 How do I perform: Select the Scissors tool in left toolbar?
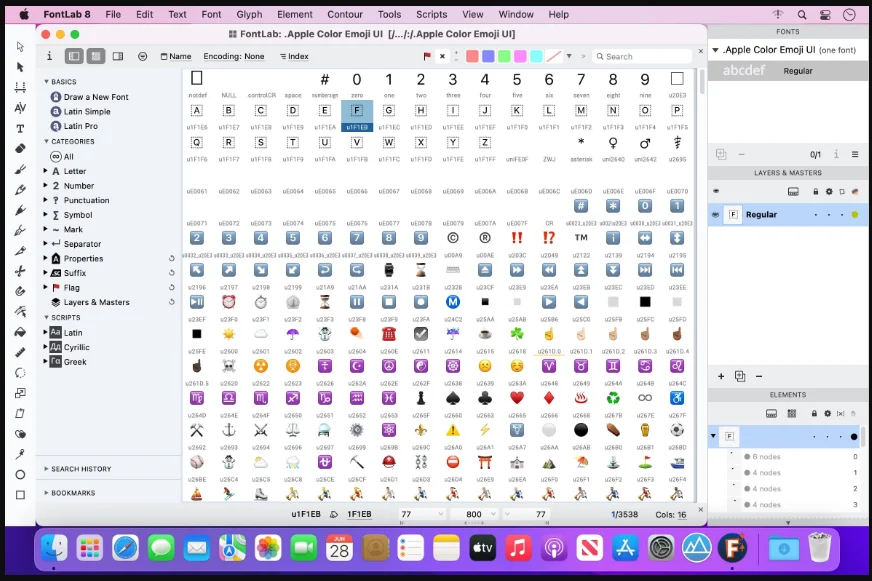[20, 271]
